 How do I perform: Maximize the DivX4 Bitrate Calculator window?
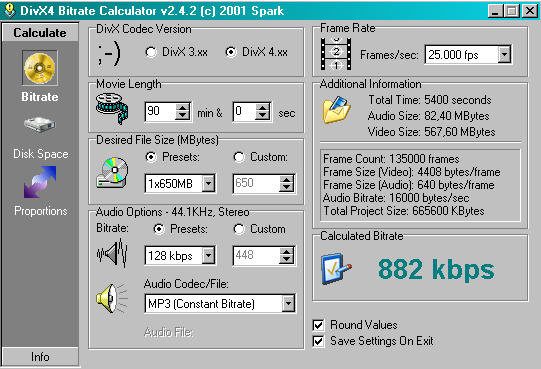tap(512, 11)
